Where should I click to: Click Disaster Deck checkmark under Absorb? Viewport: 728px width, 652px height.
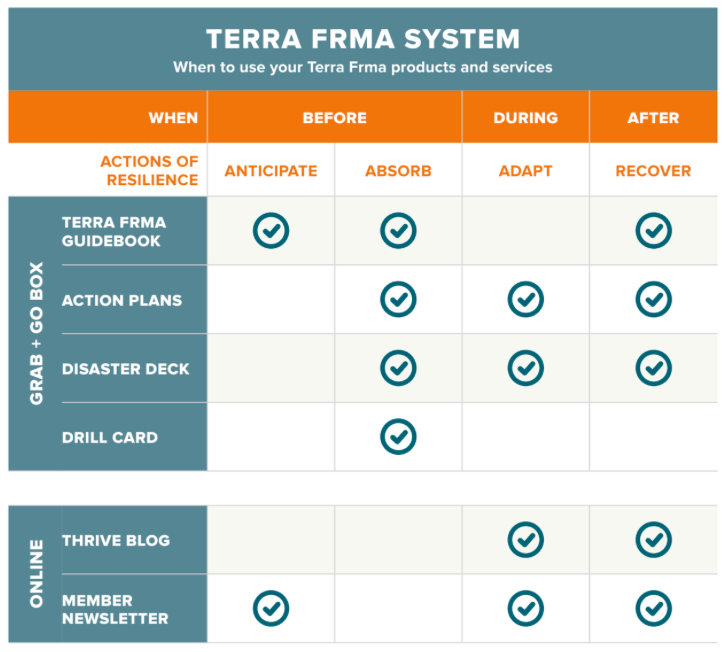coord(398,368)
